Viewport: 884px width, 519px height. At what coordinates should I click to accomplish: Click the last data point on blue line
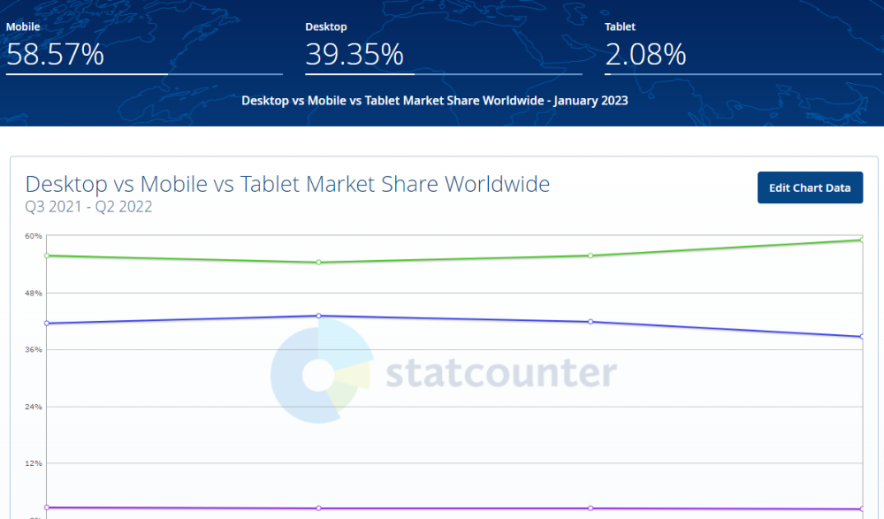(x=861, y=337)
